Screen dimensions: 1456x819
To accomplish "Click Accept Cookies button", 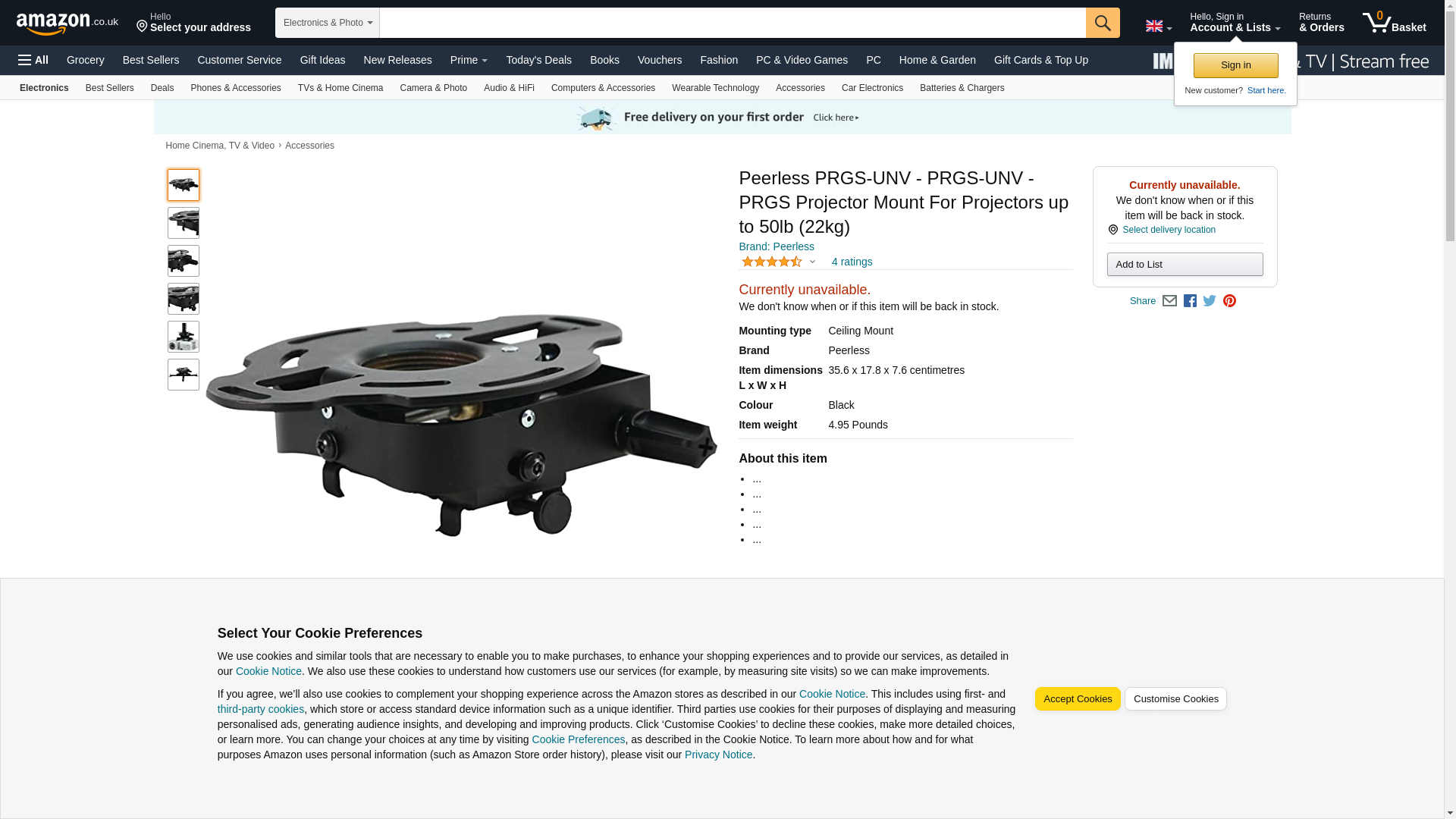I will click(1077, 699).
